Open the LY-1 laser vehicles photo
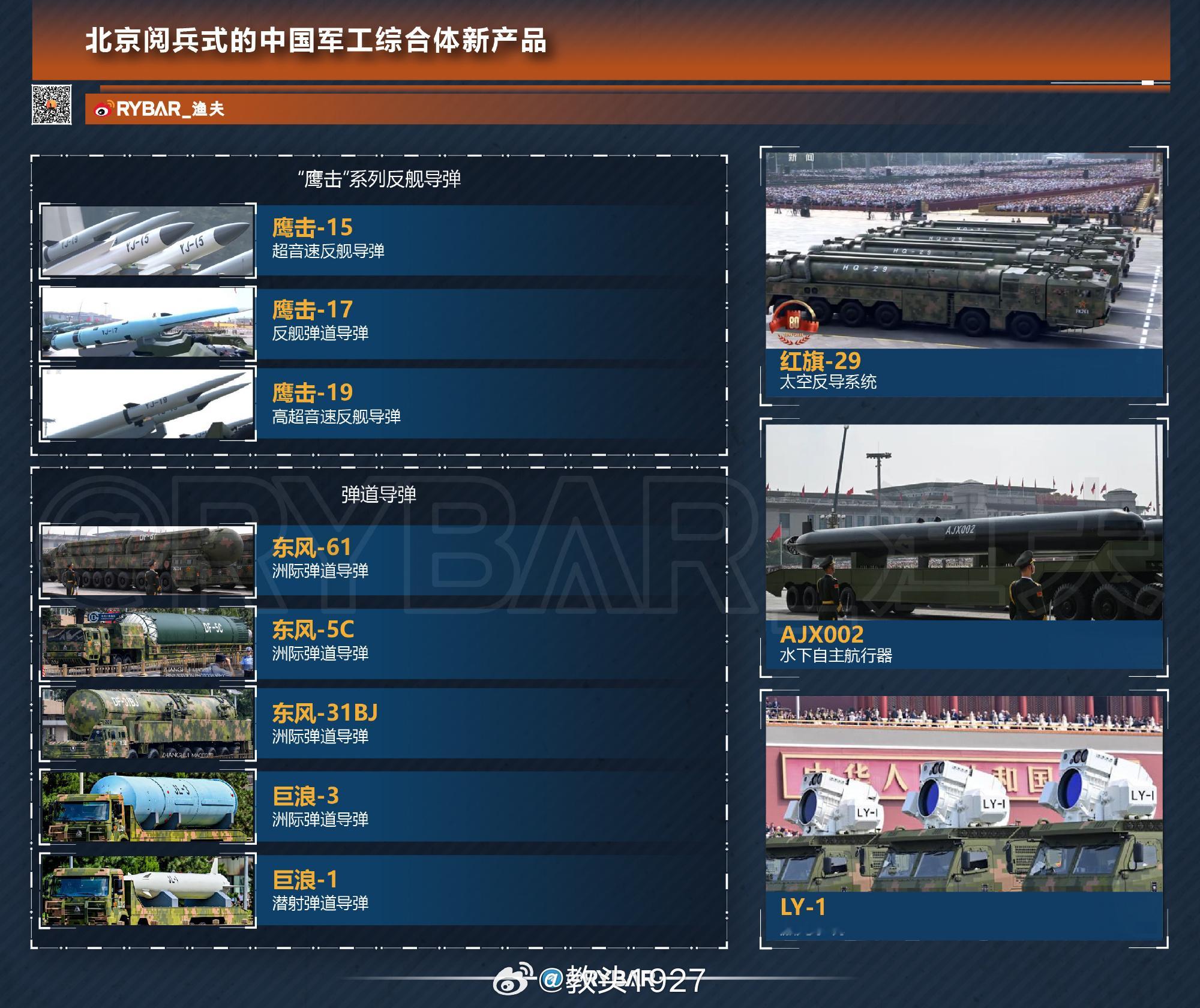This screenshot has height=1008, width=1200. click(964, 793)
